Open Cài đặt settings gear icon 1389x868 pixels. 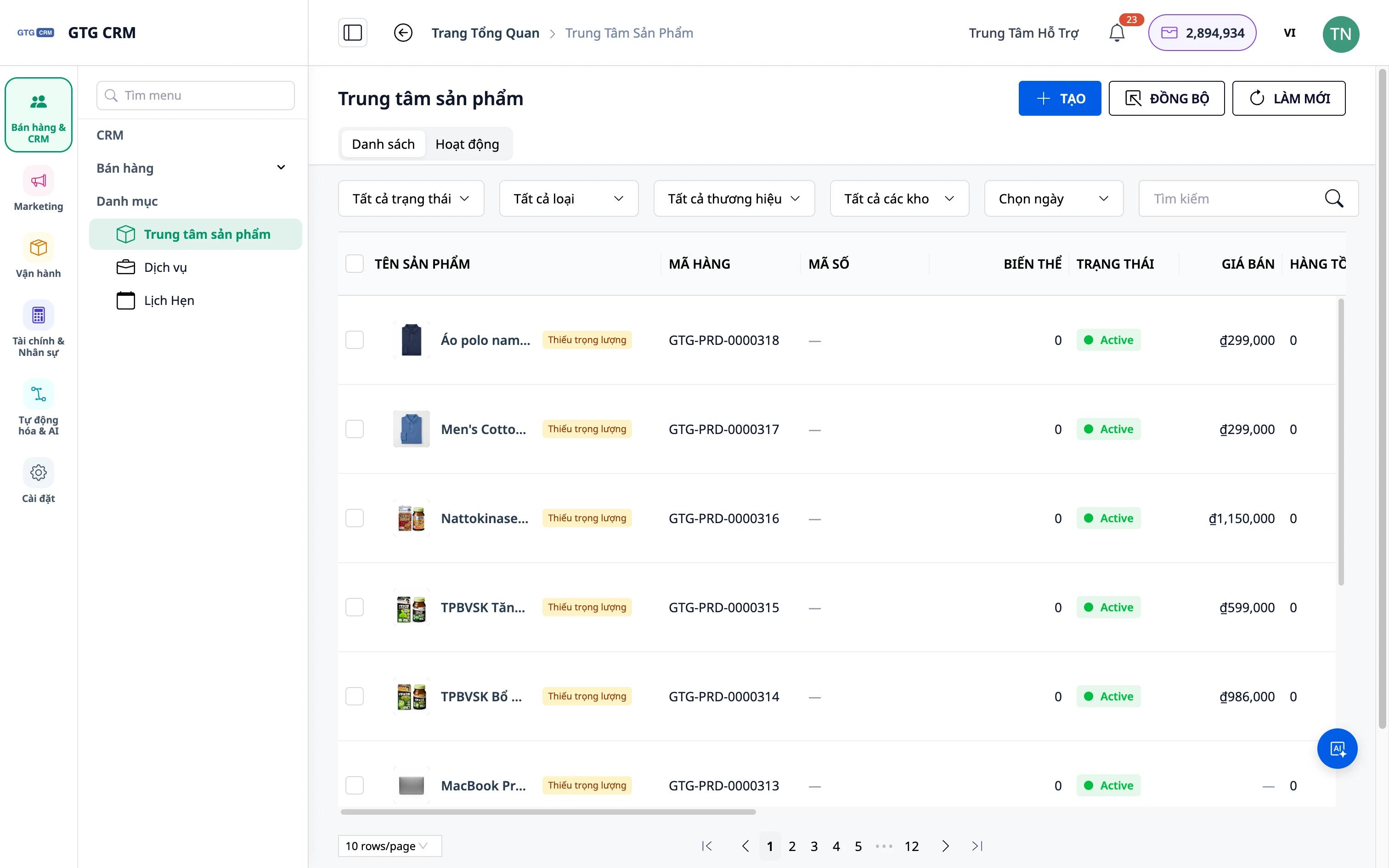coord(39,473)
